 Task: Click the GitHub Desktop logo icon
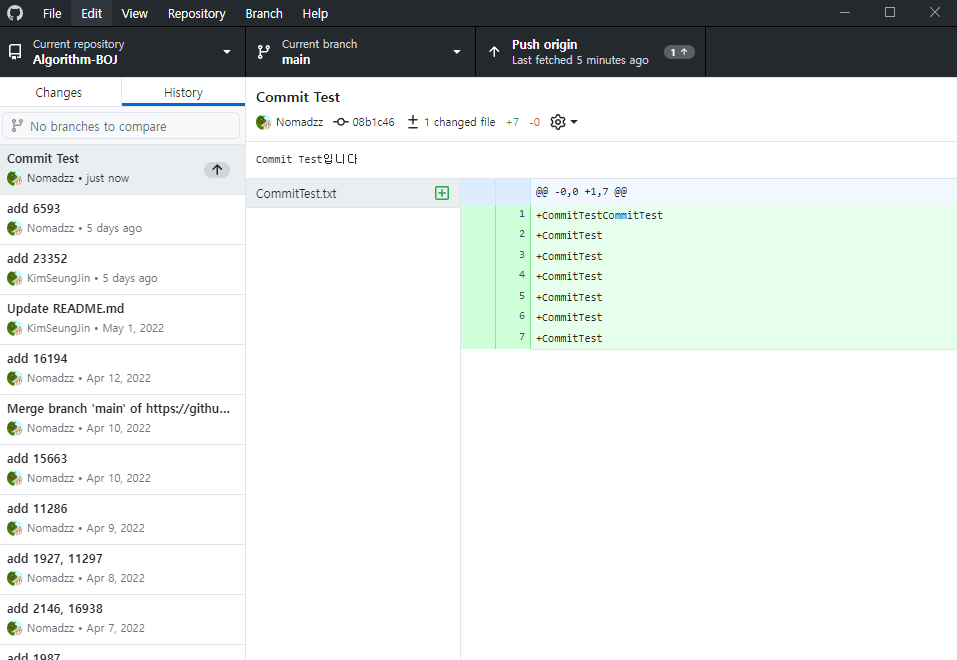pos(15,13)
